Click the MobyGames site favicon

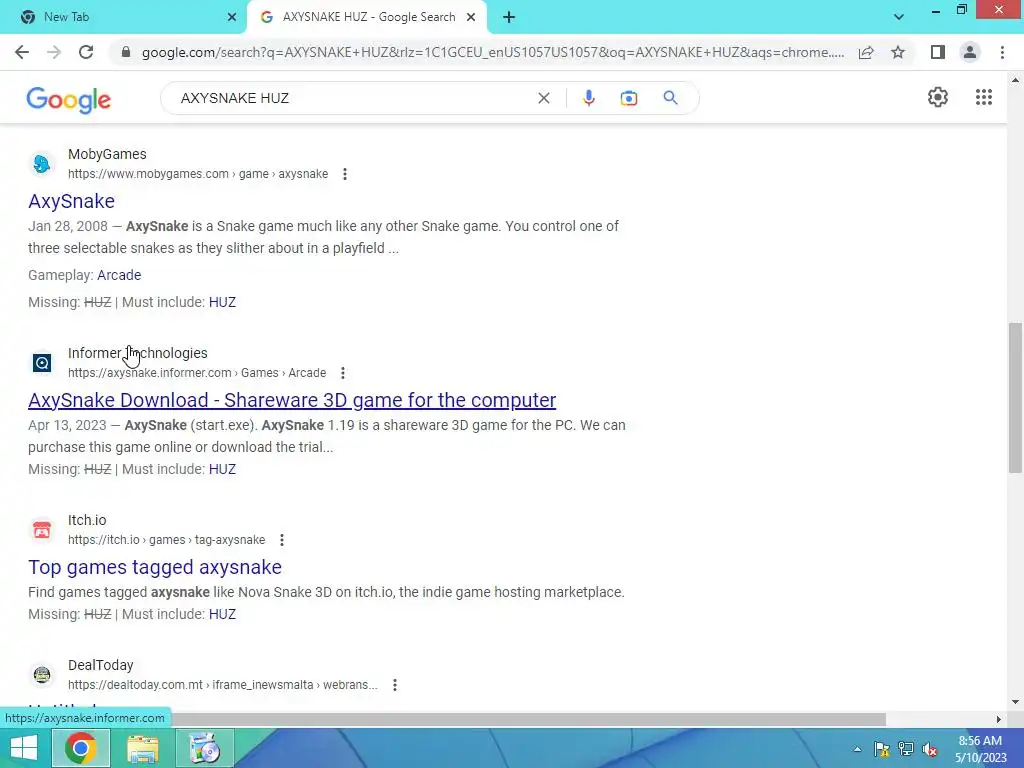(x=42, y=163)
